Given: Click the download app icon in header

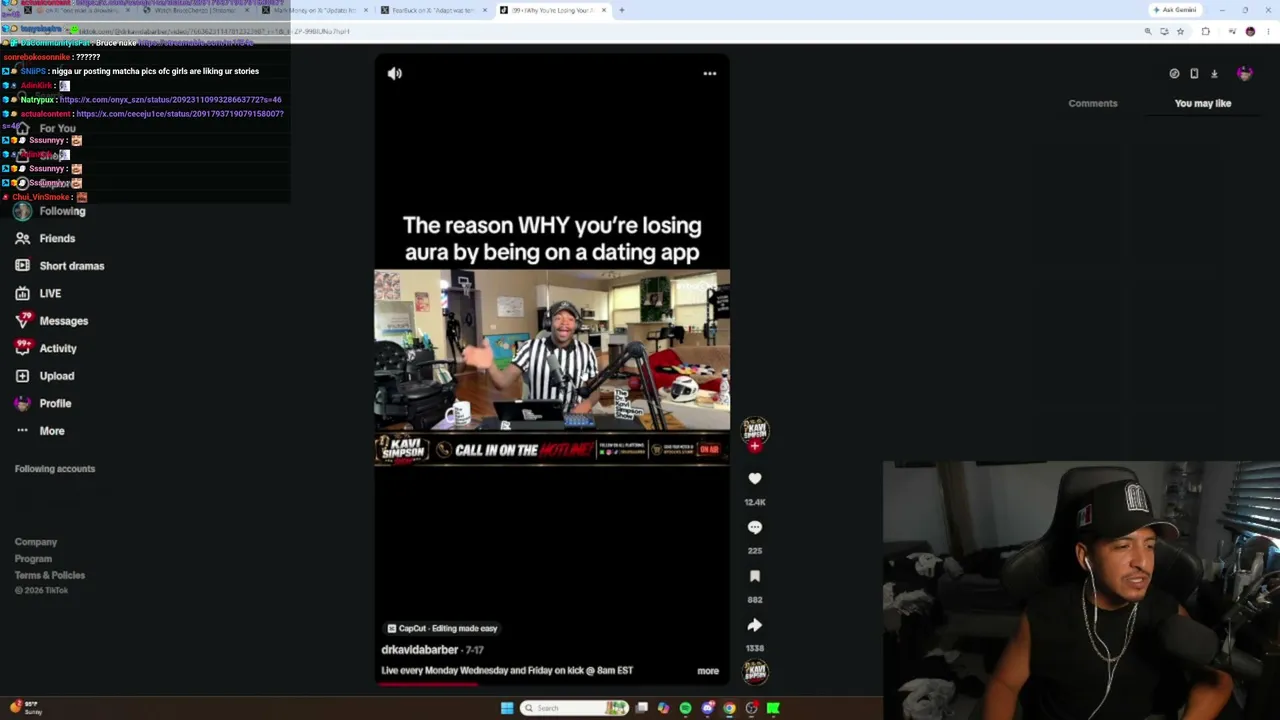Looking at the screenshot, I should pyautogui.click(x=1214, y=73).
